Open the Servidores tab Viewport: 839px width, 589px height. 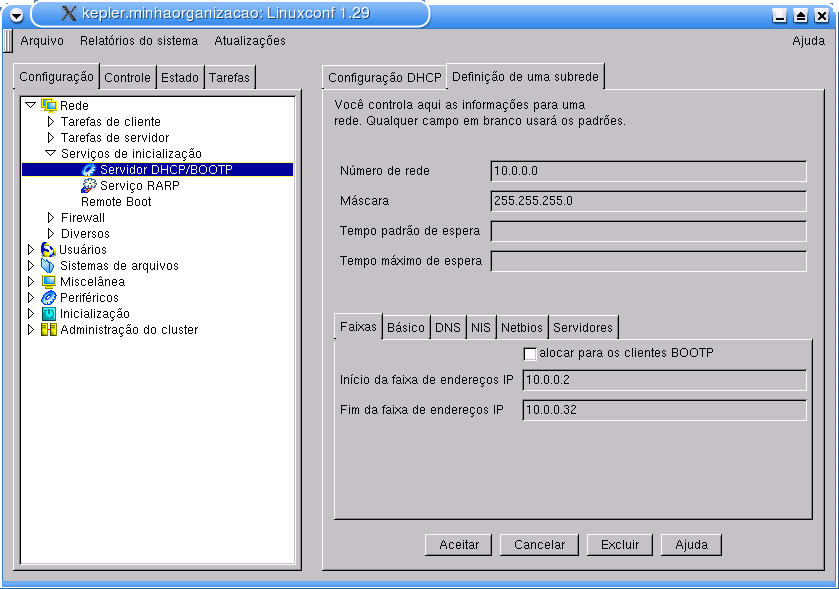583,327
